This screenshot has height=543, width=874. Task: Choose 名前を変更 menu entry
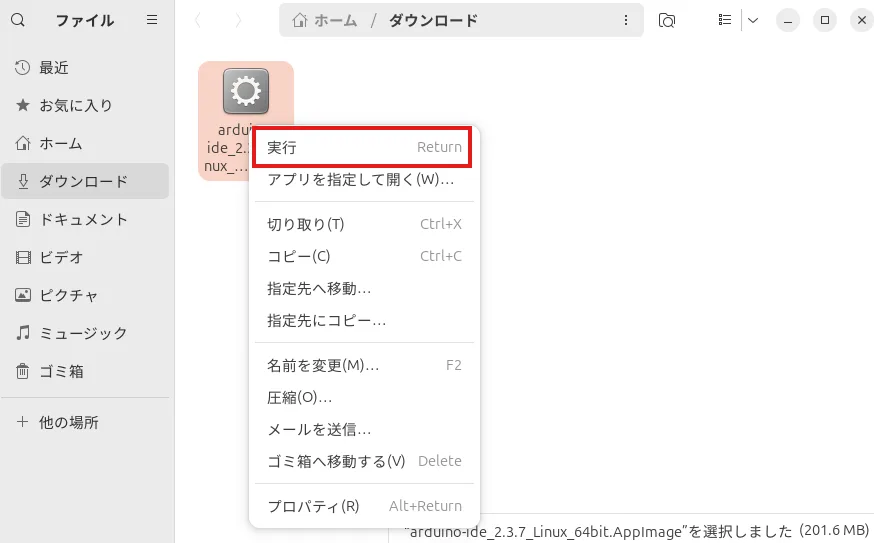(x=323, y=365)
